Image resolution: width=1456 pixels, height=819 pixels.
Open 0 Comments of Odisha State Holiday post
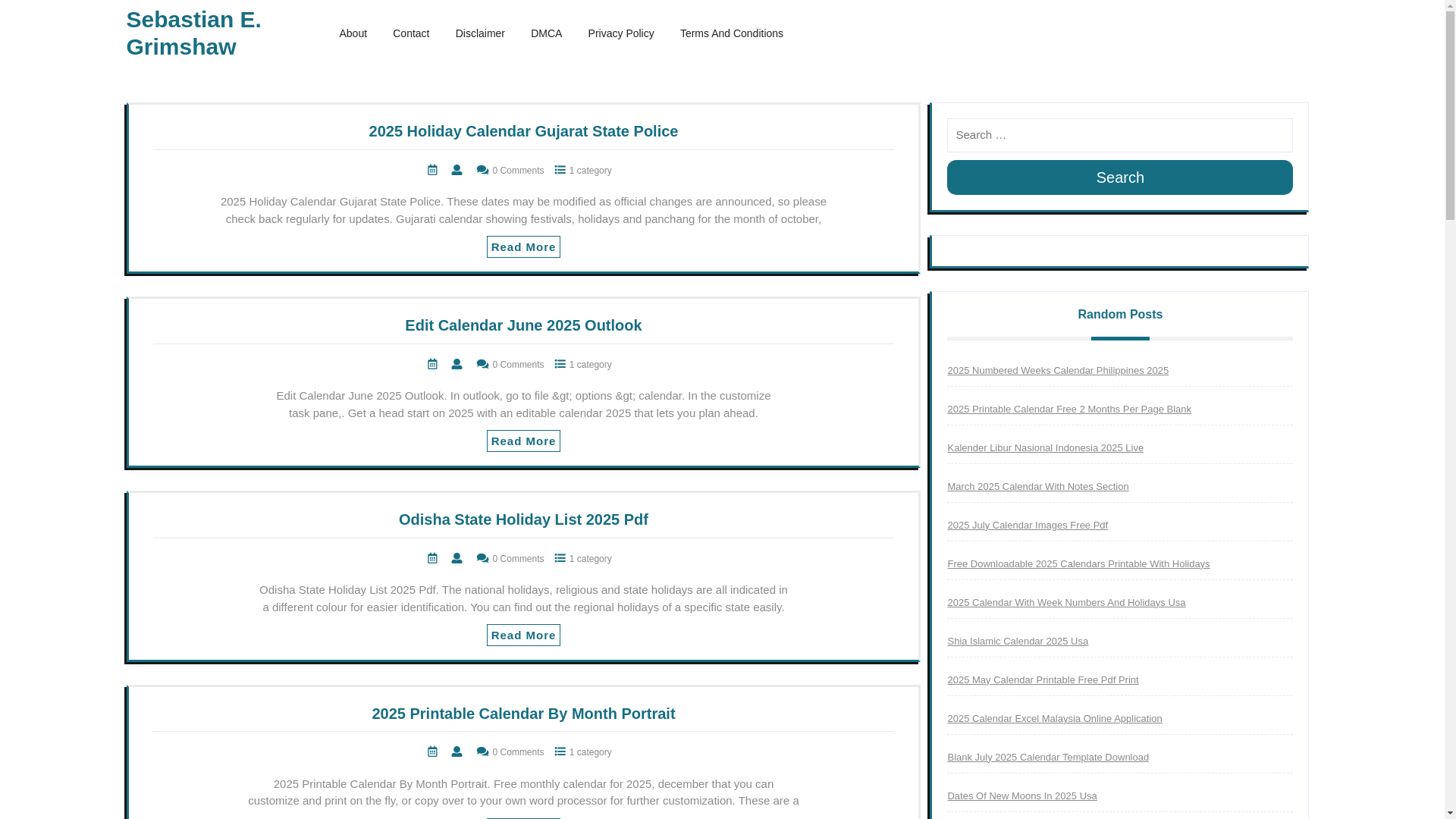(x=518, y=559)
